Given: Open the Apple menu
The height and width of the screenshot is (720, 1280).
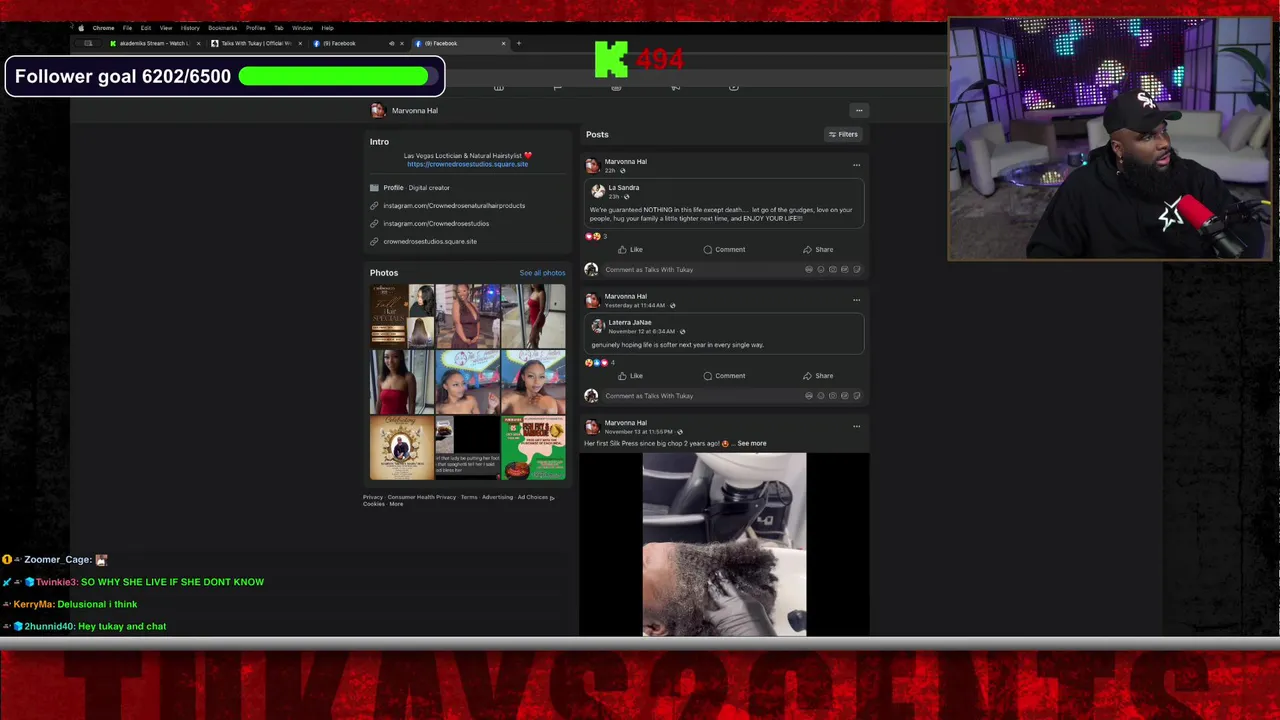Looking at the screenshot, I should click(x=81, y=28).
